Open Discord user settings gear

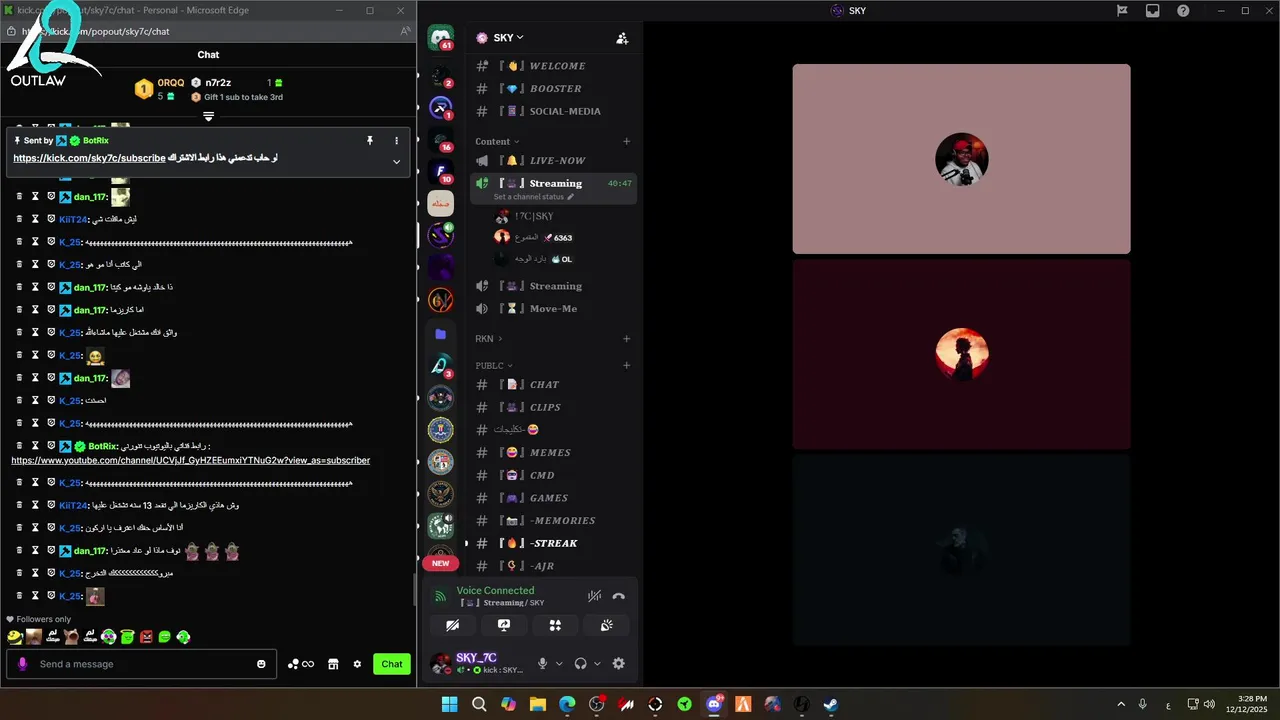pyautogui.click(x=619, y=663)
